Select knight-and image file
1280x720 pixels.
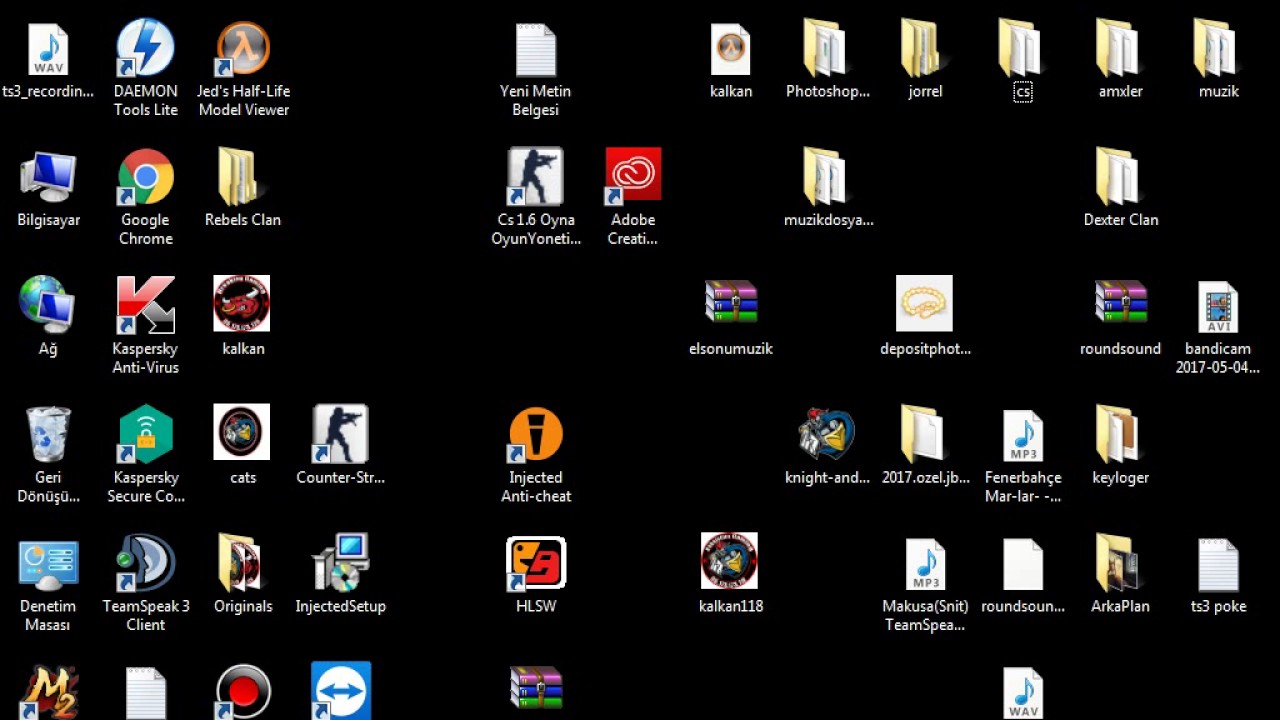pyautogui.click(x=826, y=434)
